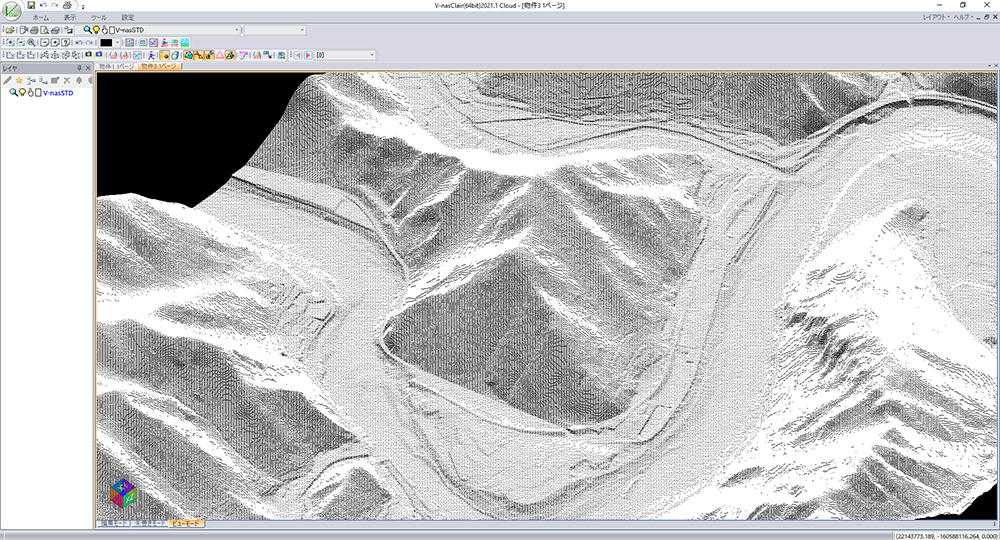Click the 3D orientation cube in viewport
The image size is (1000, 540).
tap(123, 493)
